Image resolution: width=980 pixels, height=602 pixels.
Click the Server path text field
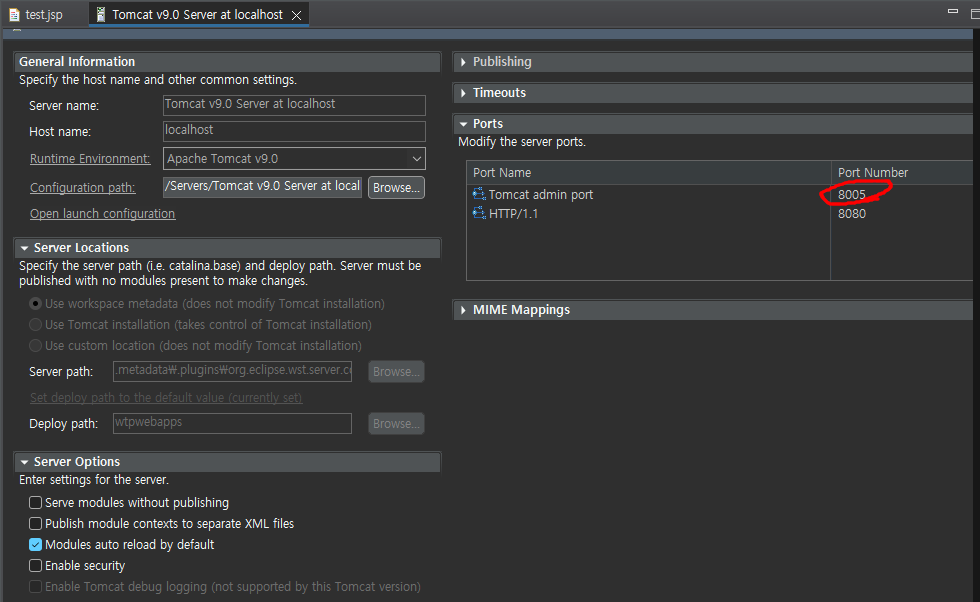[232, 371]
